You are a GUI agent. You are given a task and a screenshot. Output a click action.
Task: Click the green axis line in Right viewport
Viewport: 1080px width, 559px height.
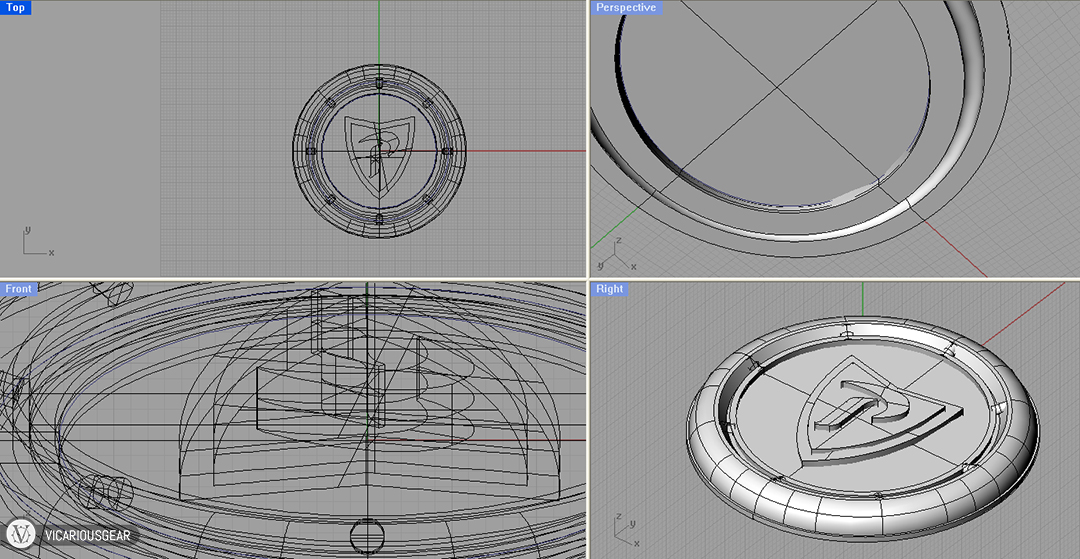click(x=862, y=300)
